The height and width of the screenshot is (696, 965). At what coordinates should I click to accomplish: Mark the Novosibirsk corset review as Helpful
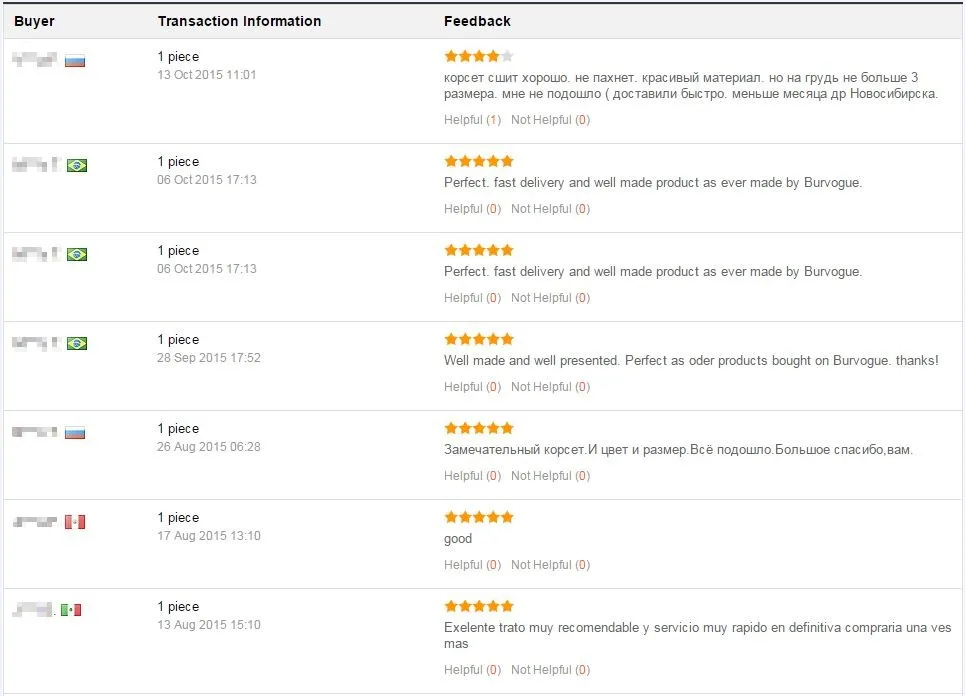[472, 120]
